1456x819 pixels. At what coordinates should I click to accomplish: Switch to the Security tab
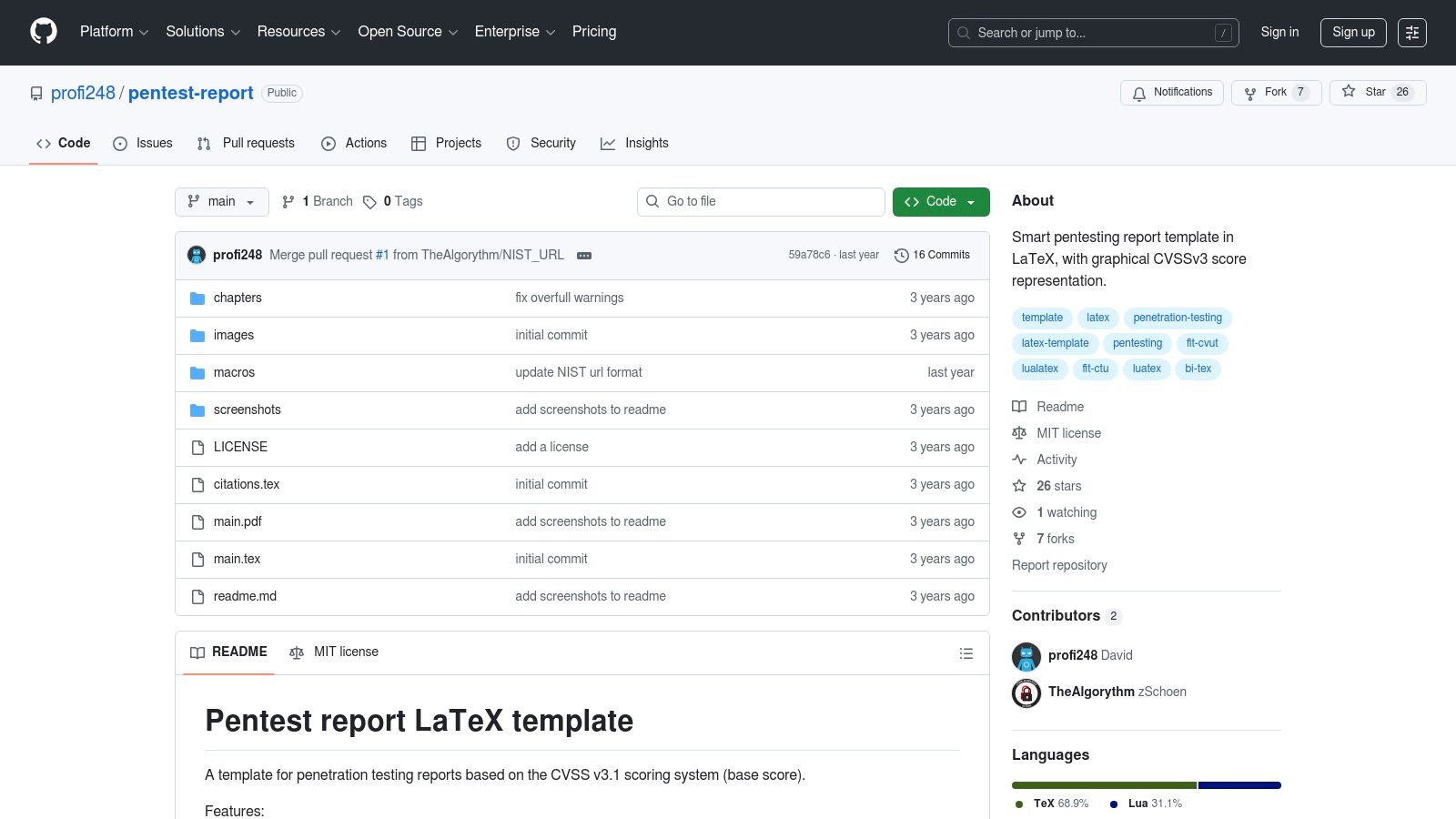(x=541, y=144)
